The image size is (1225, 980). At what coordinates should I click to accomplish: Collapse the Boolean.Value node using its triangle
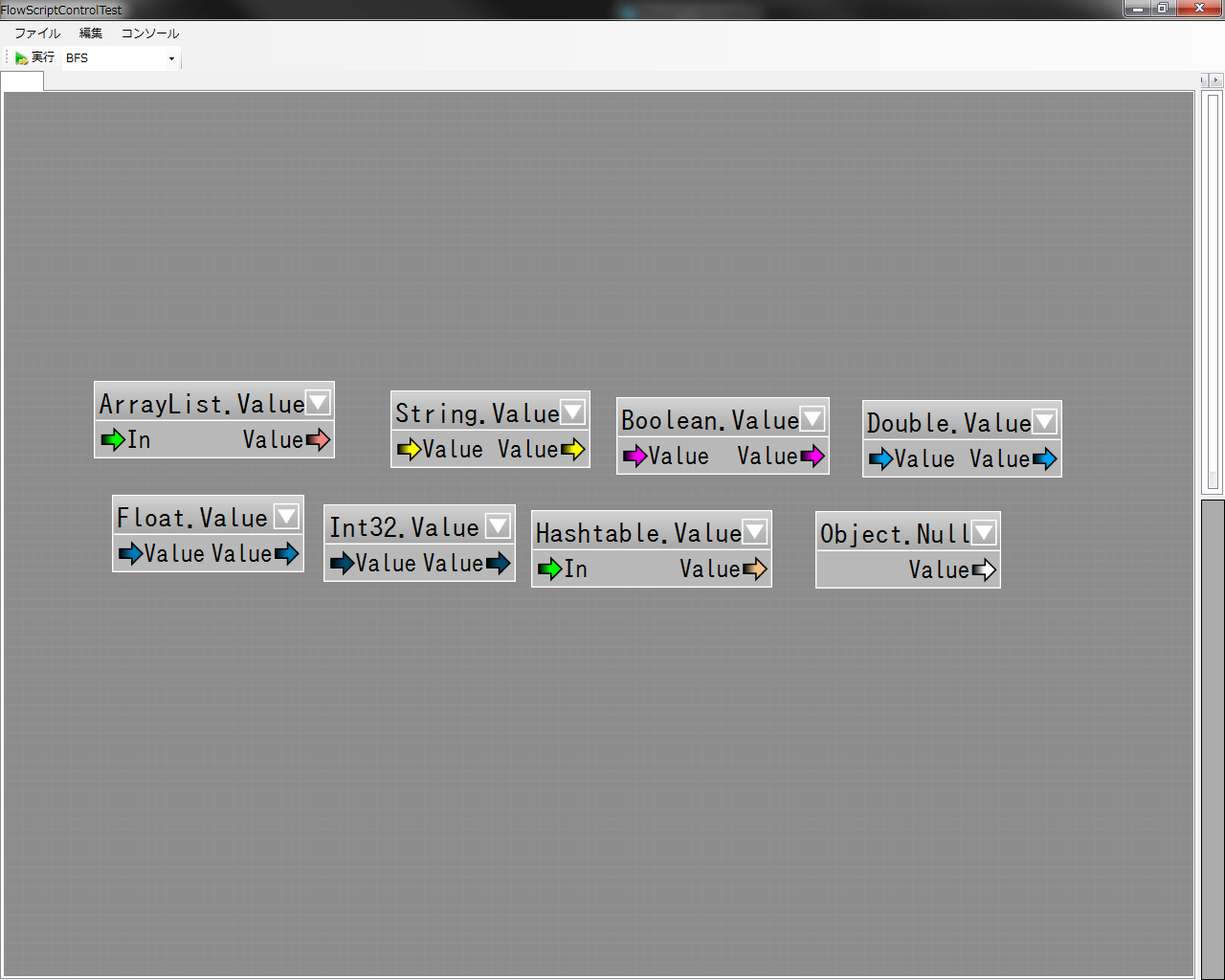click(x=813, y=418)
